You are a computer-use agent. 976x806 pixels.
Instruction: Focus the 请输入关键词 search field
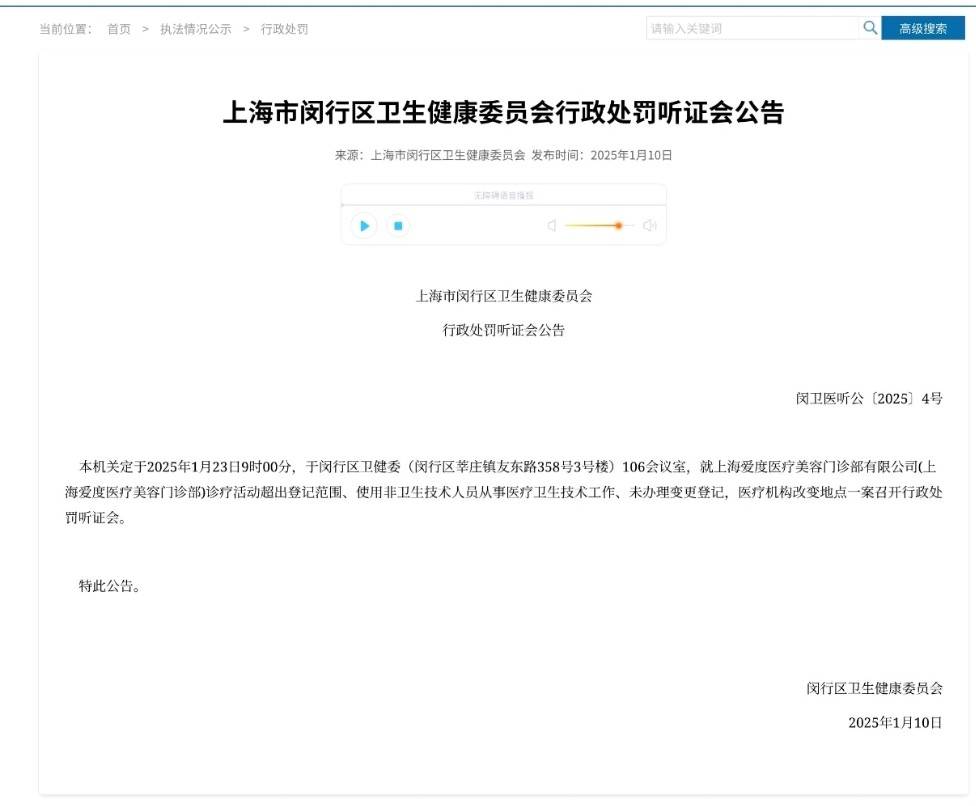[x=752, y=28]
